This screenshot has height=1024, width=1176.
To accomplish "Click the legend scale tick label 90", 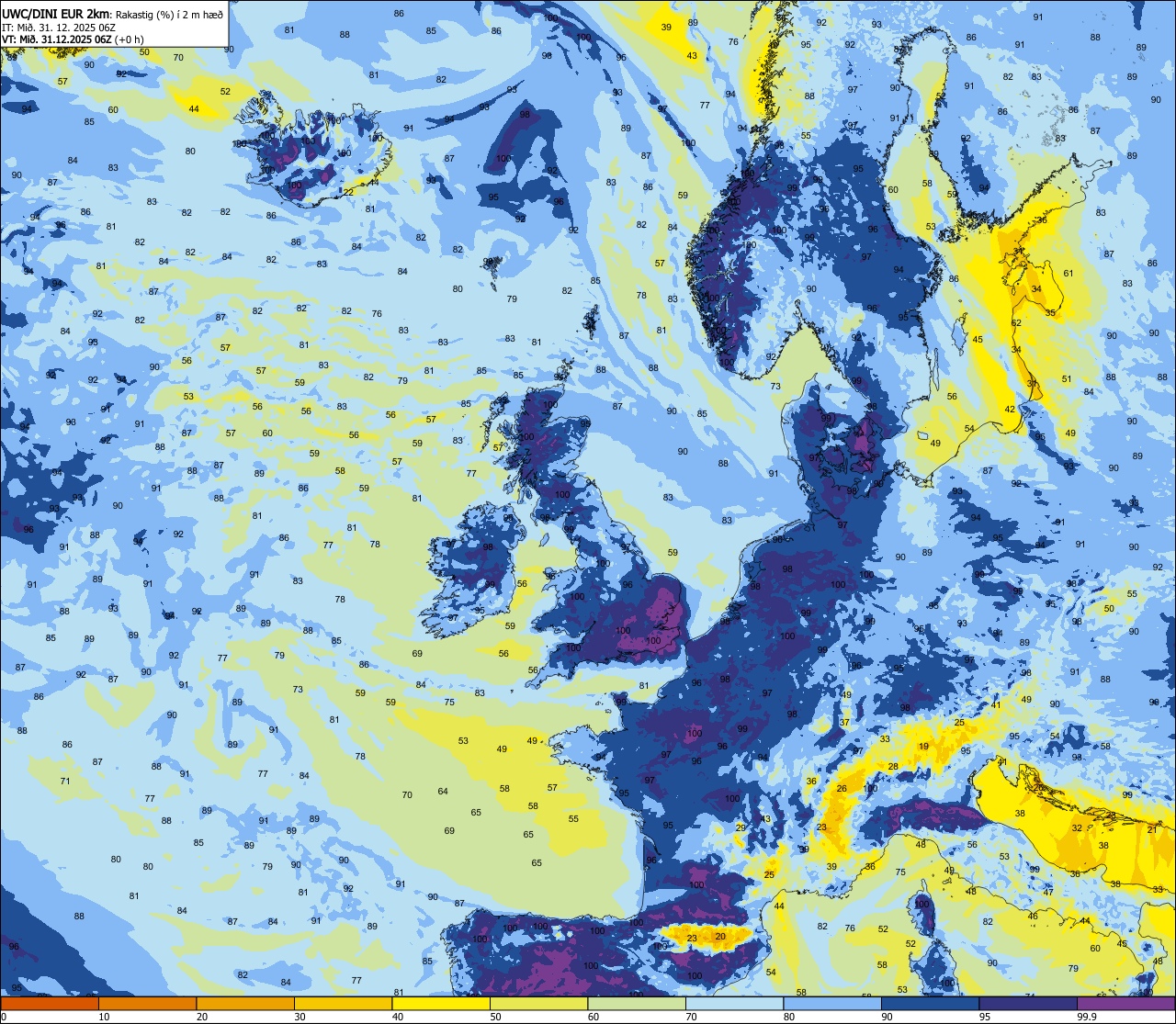I will (888, 1017).
